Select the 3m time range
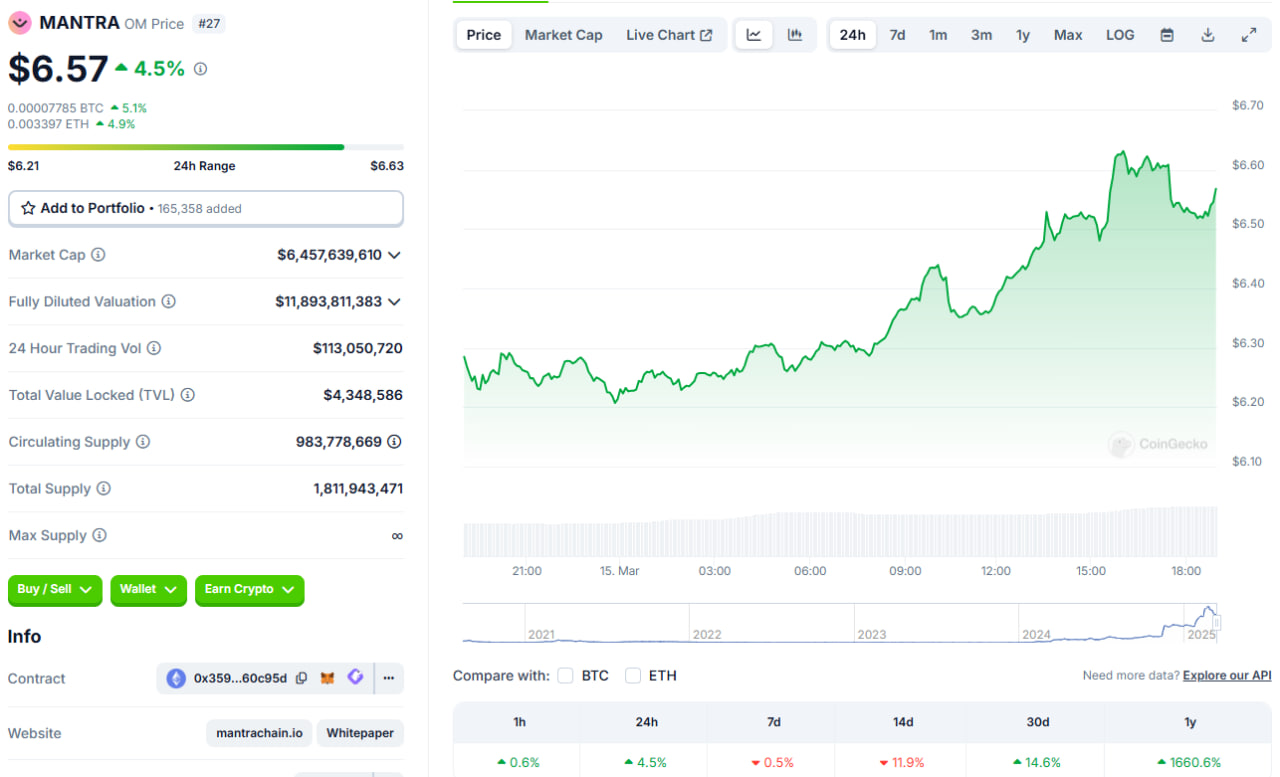 (982, 35)
